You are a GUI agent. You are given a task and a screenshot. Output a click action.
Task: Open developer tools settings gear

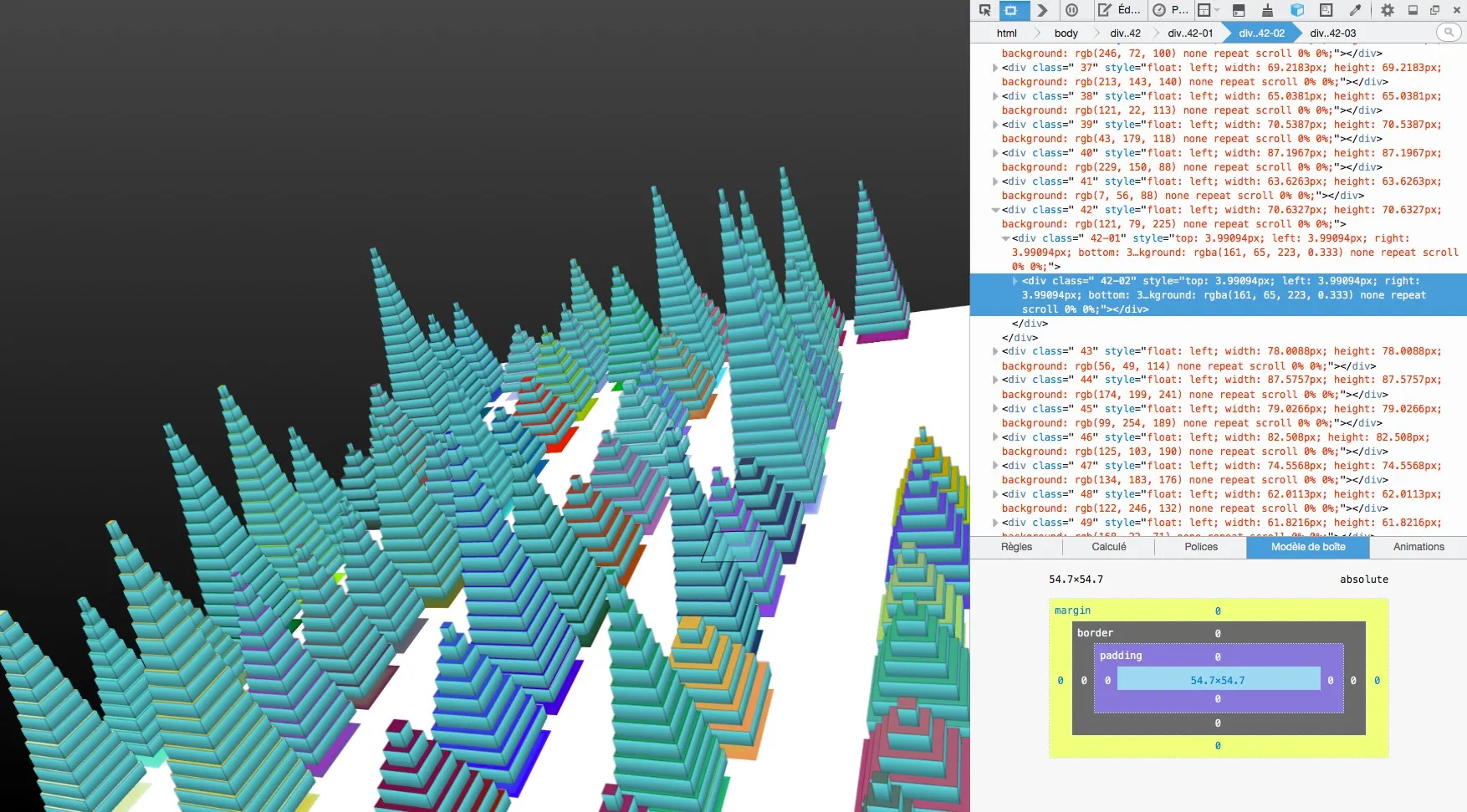coord(1388,10)
